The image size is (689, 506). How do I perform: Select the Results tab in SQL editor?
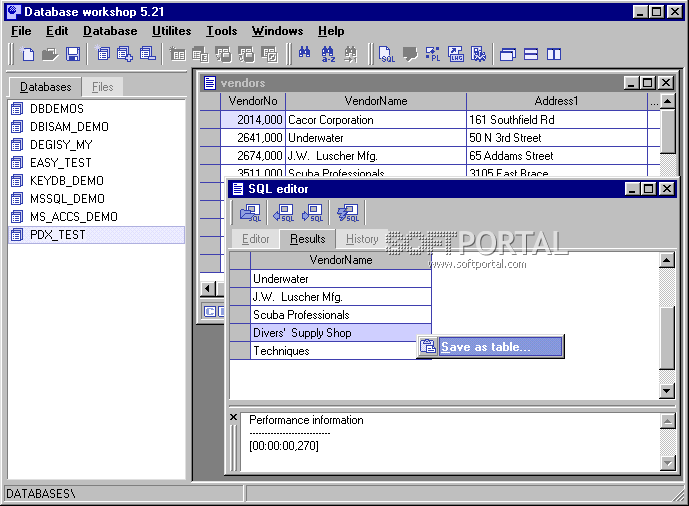308,239
